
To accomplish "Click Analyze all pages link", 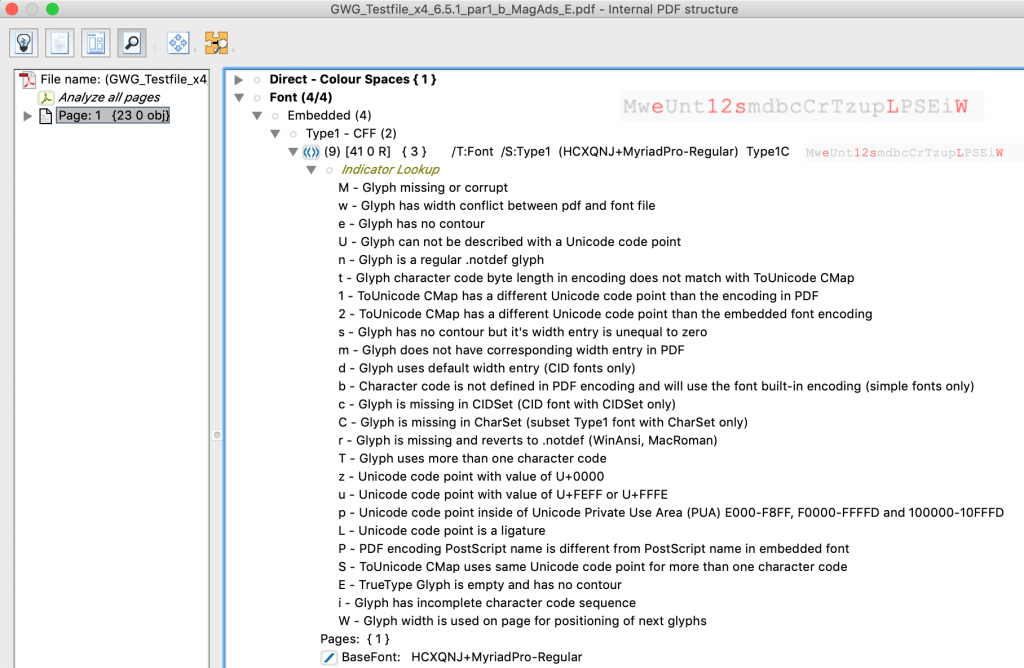I will 108,97.
